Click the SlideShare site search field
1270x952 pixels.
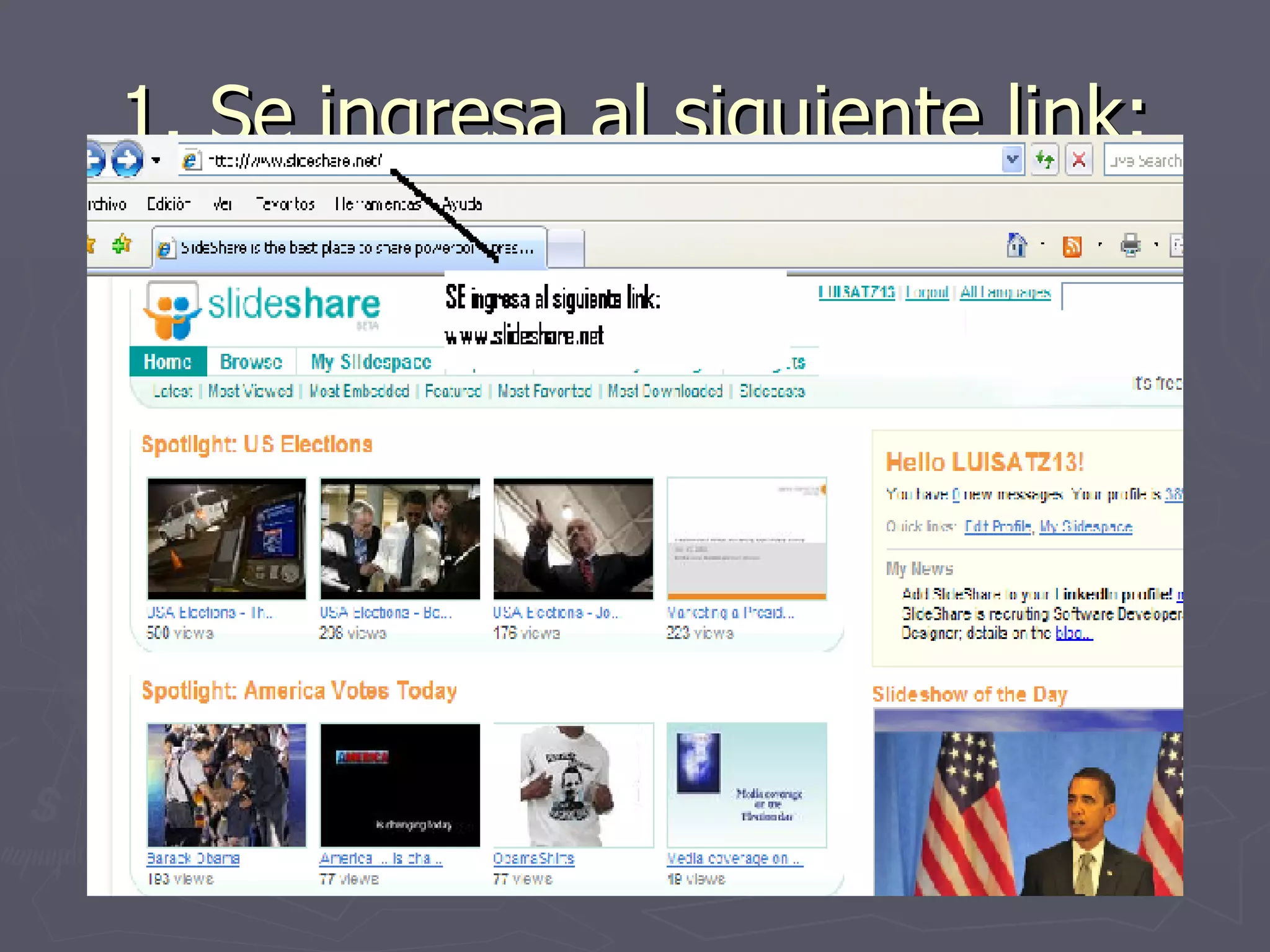click(x=1122, y=296)
